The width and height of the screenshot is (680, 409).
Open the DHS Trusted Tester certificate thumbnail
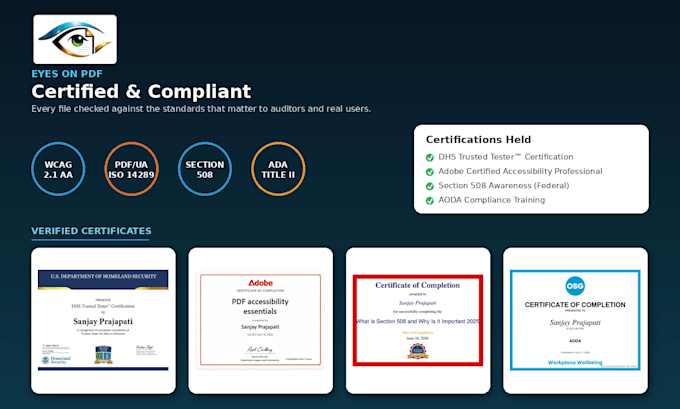[103, 321]
